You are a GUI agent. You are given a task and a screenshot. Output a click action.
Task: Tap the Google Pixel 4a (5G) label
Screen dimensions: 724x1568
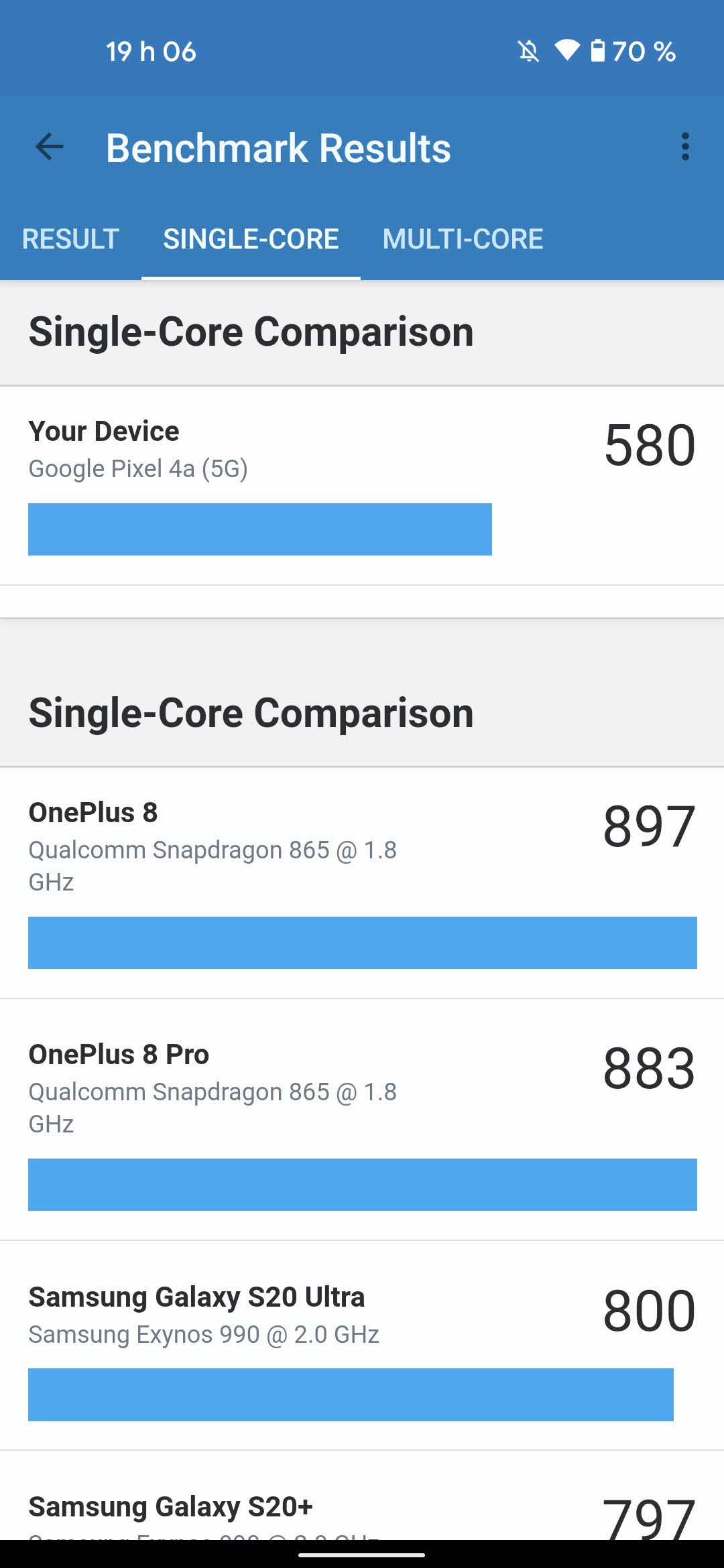click(138, 468)
